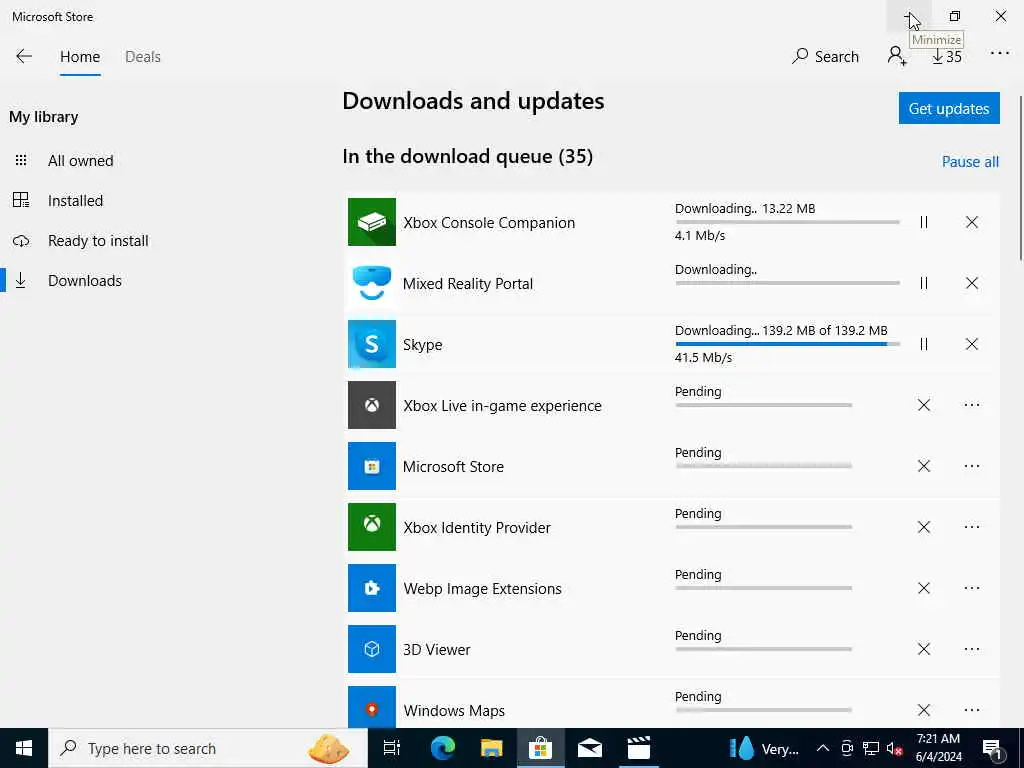Cancel Xbox Console Companion download
This screenshot has height=768, width=1024.
coord(972,222)
